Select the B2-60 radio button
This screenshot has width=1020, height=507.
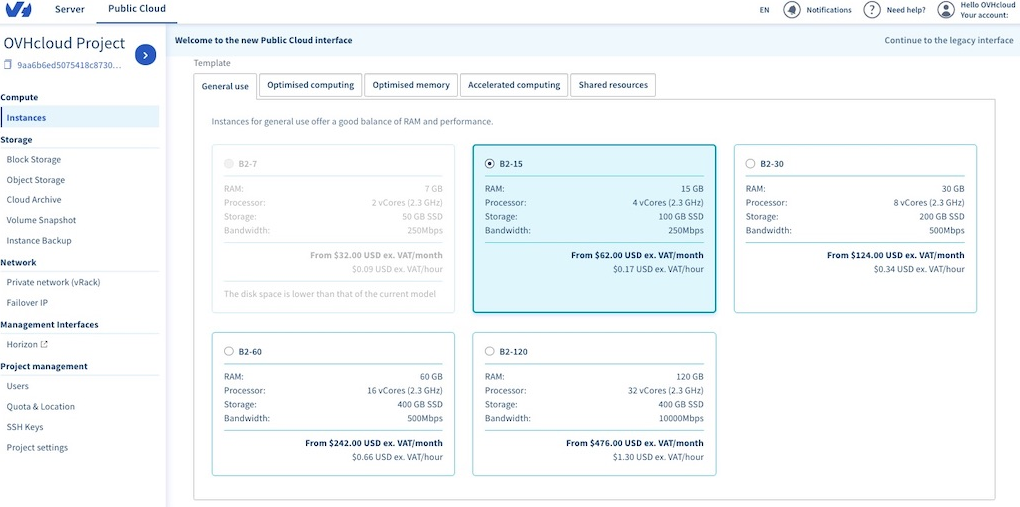[228, 351]
